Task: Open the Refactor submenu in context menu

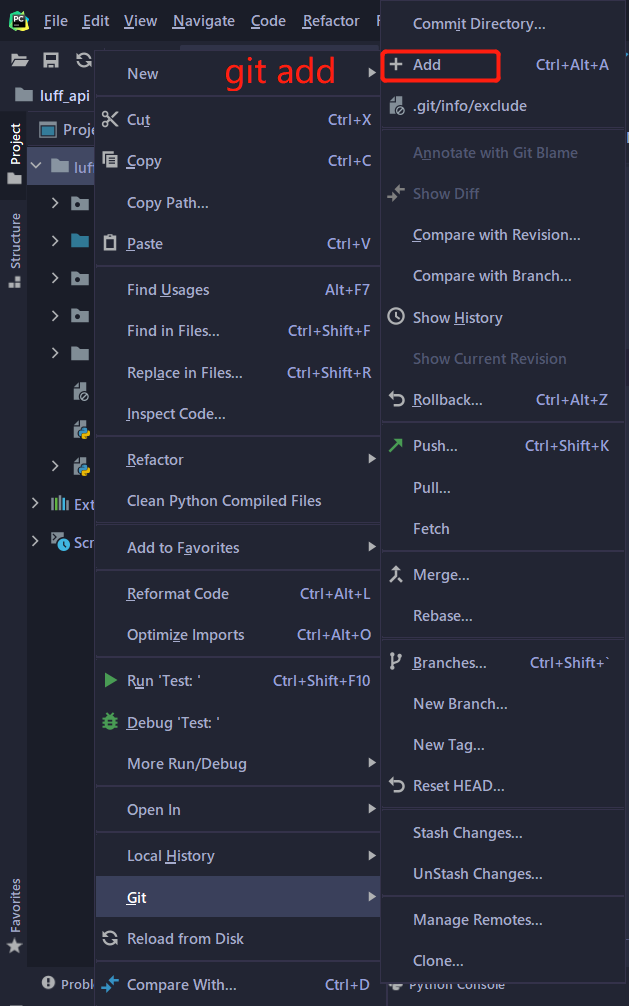Action: (237, 459)
